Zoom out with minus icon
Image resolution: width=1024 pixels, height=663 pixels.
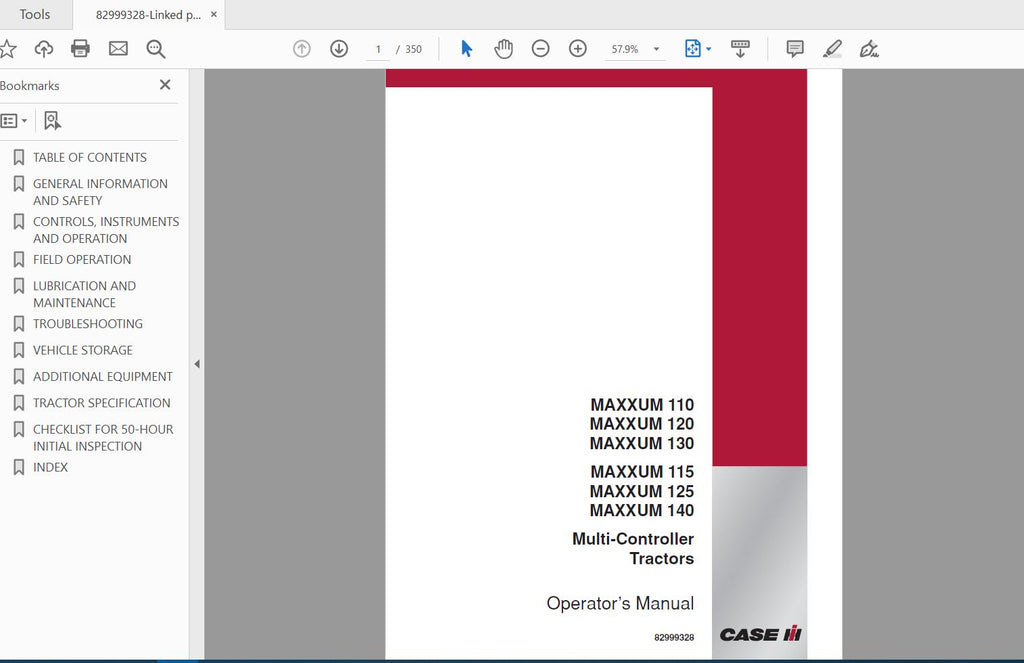(541, 48)
